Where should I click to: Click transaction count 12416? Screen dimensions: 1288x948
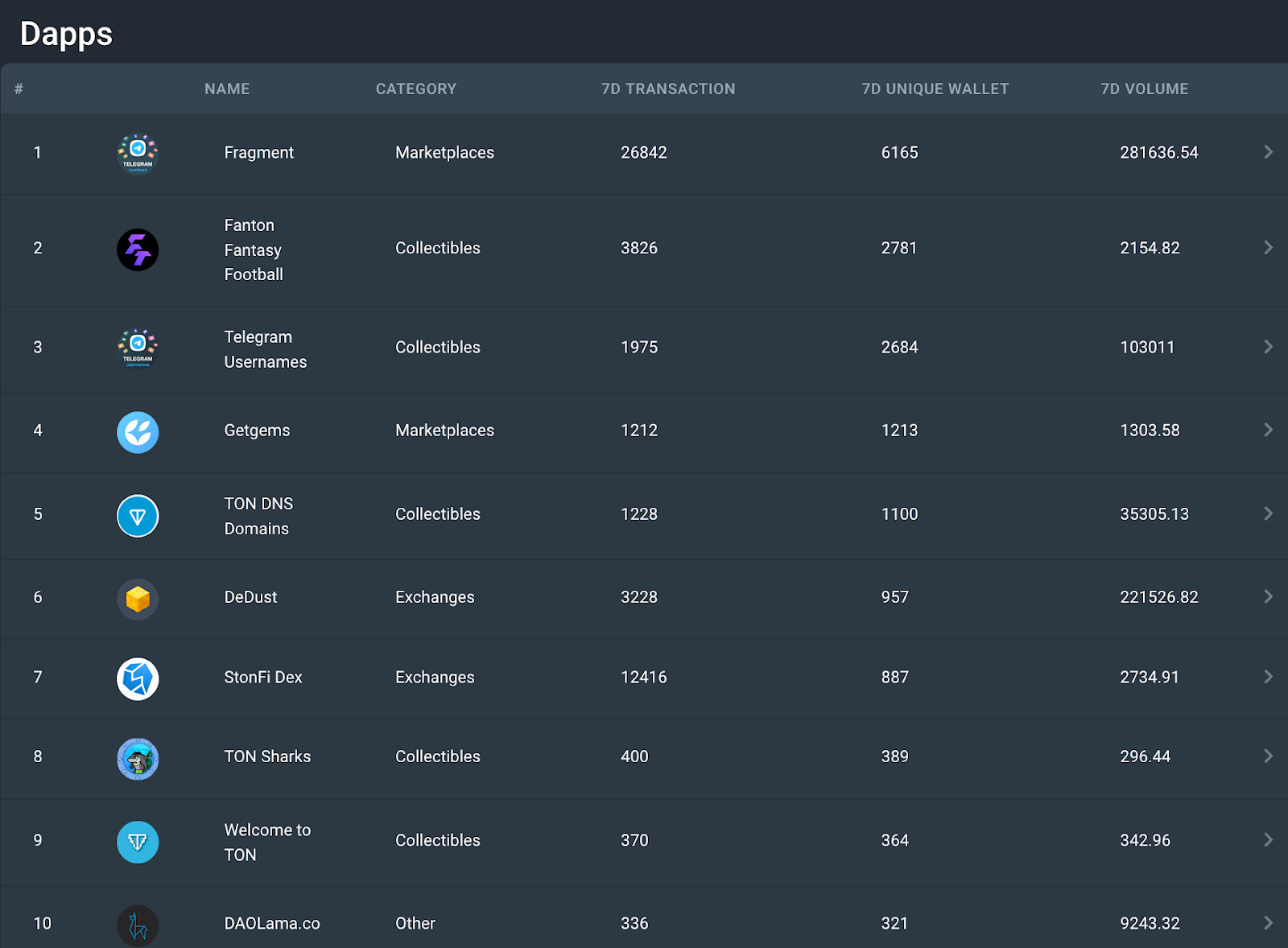tap(644, 677)
